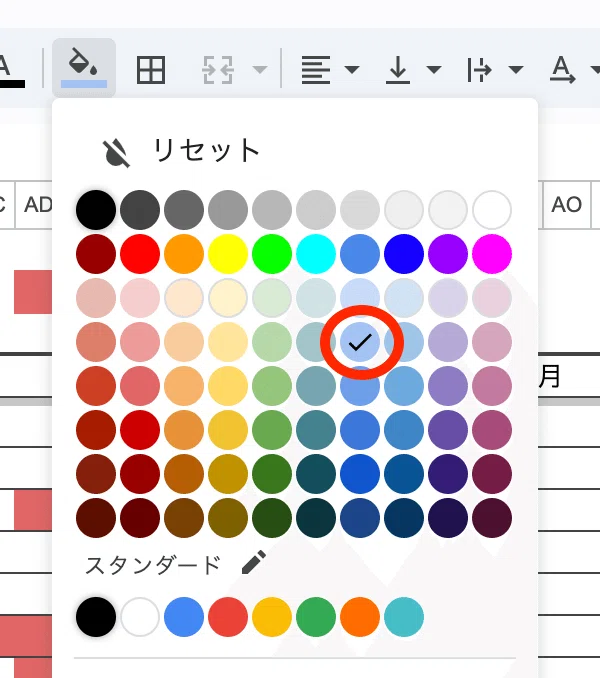Choose the standard green swatch in スタンダード row
The width and height of the screenshot is (600, 678).
(x=316, y=617)
